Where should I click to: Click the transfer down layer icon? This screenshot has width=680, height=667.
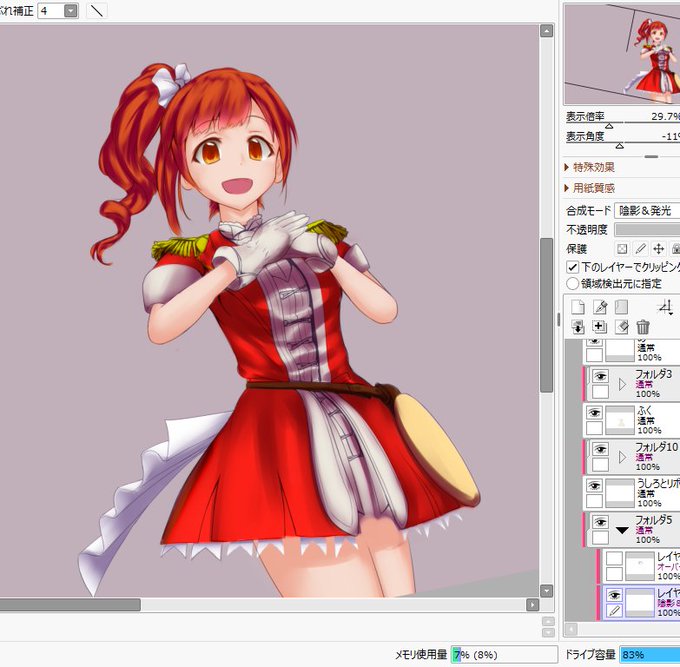pos(578,327)
